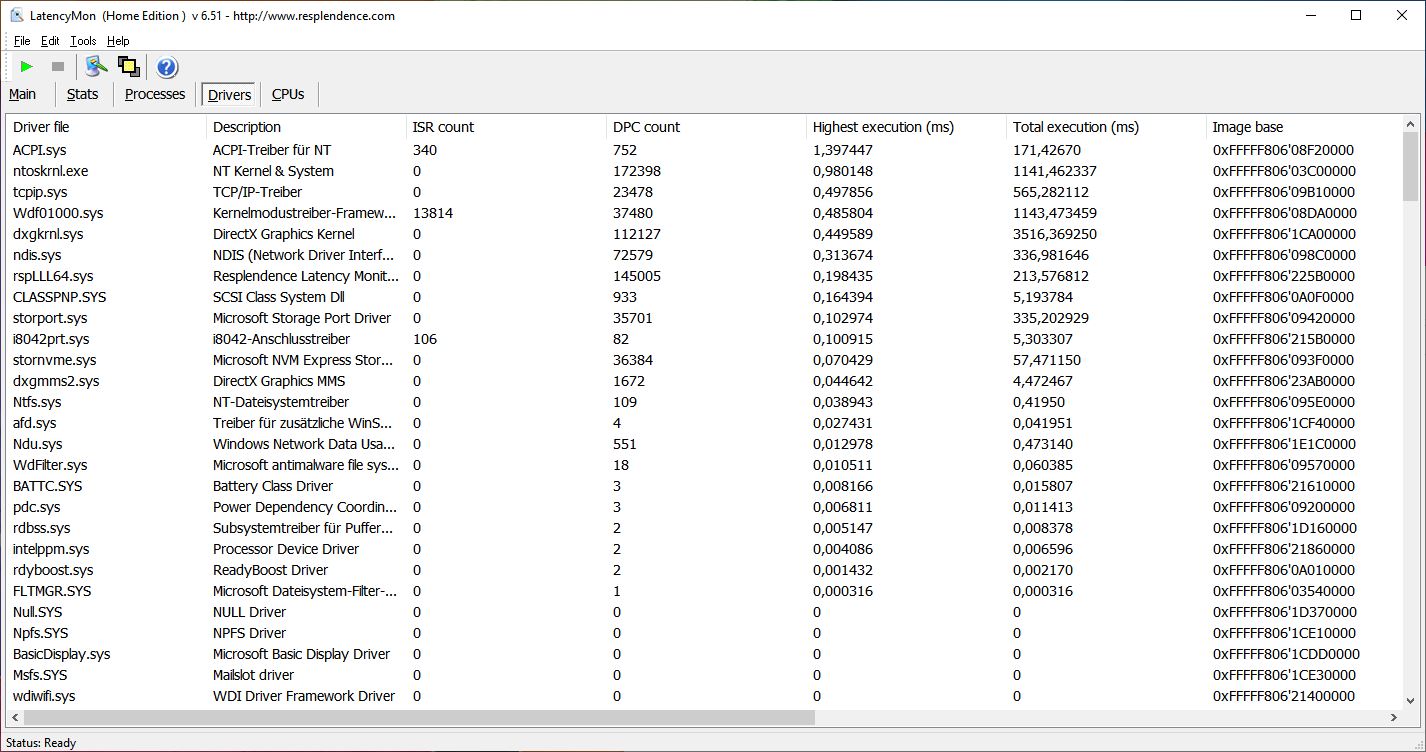
Task: Select the BATTC.SYS driver row
Action: tap(704, 486)
